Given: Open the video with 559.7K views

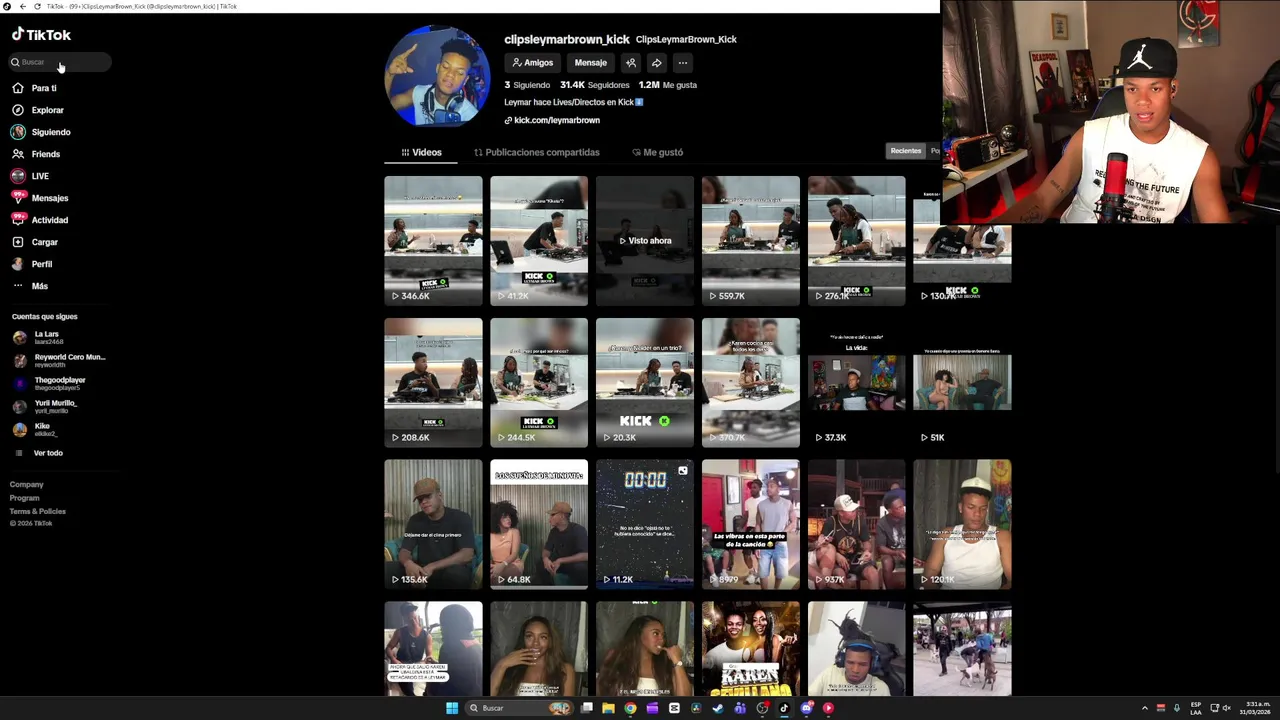Looking at the screenshot, I should click(x=751, y=240).
